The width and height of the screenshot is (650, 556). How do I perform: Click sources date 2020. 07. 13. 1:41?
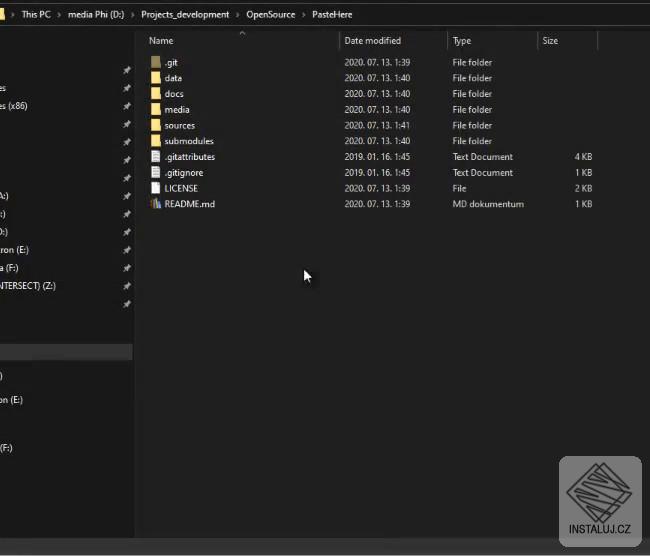tap(377, 125)
